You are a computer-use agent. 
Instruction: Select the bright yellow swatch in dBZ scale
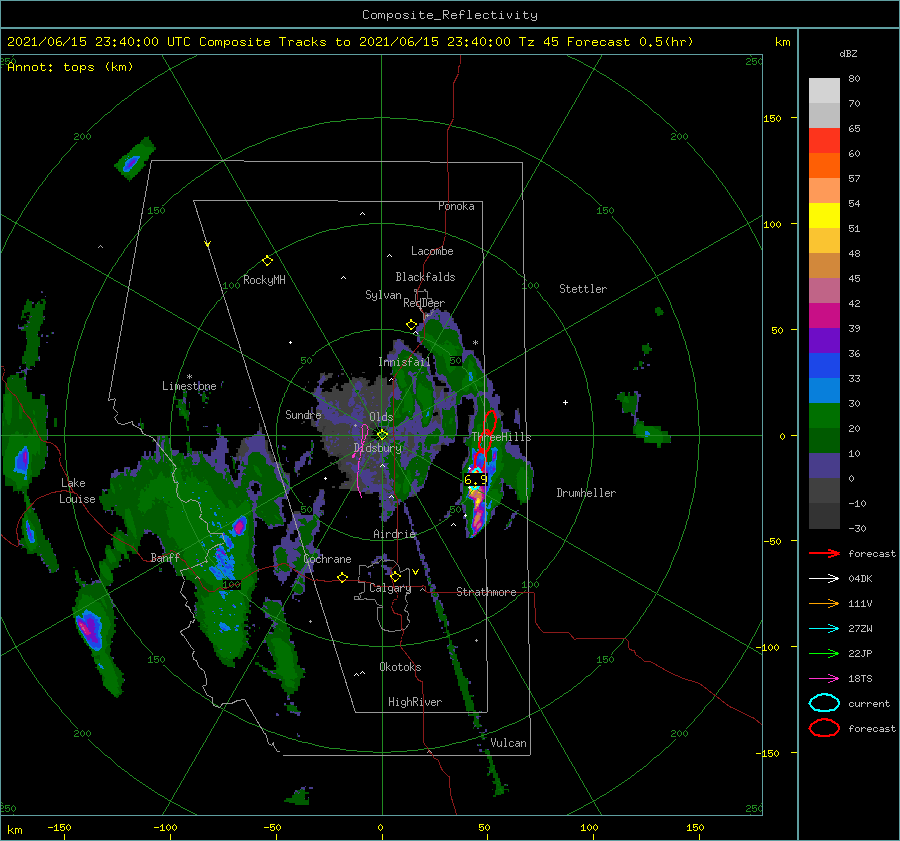pos(824,215)
